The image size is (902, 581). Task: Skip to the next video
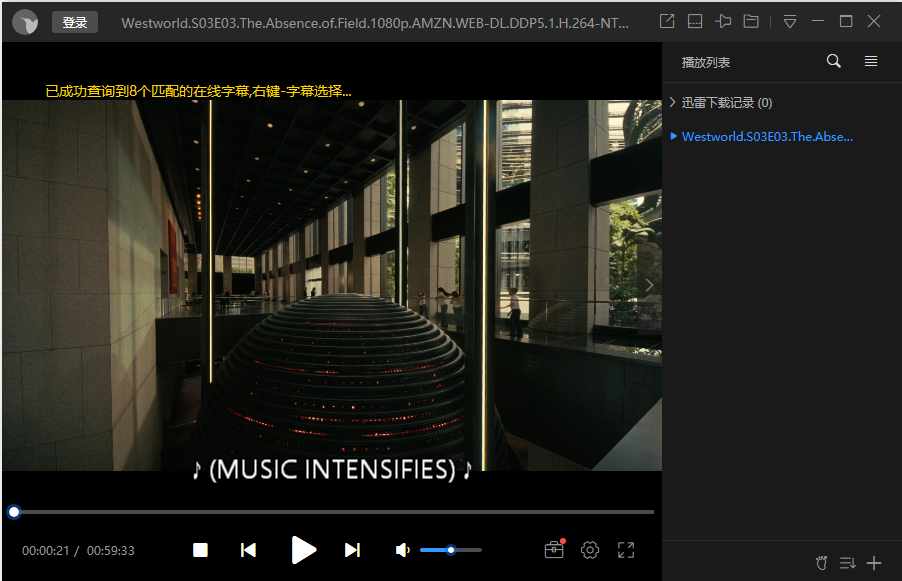coord(352,550)
